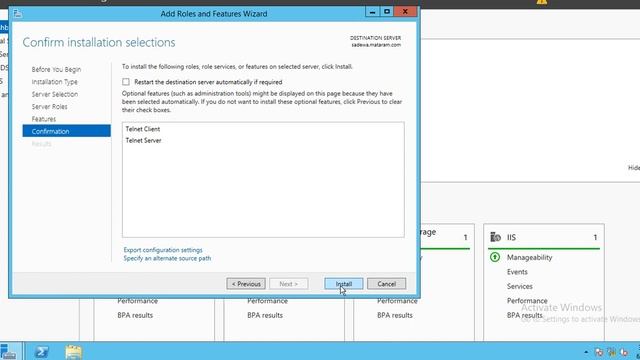Click the Install button in the wizard
Screen dimensions: 640x360
(343, 284)
